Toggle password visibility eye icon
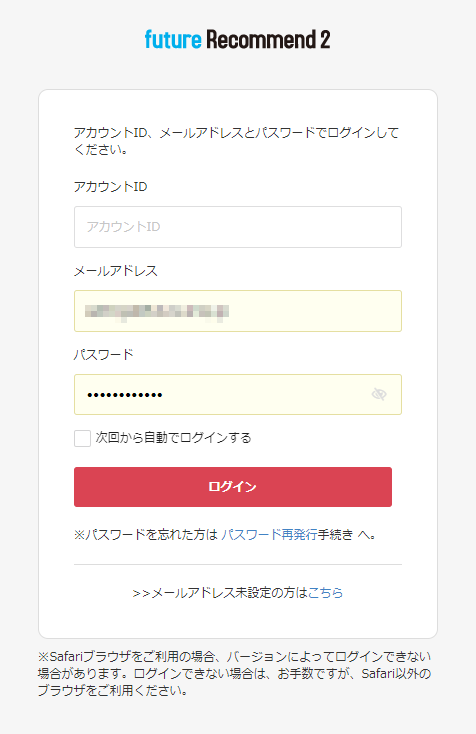 coord(379,394)
